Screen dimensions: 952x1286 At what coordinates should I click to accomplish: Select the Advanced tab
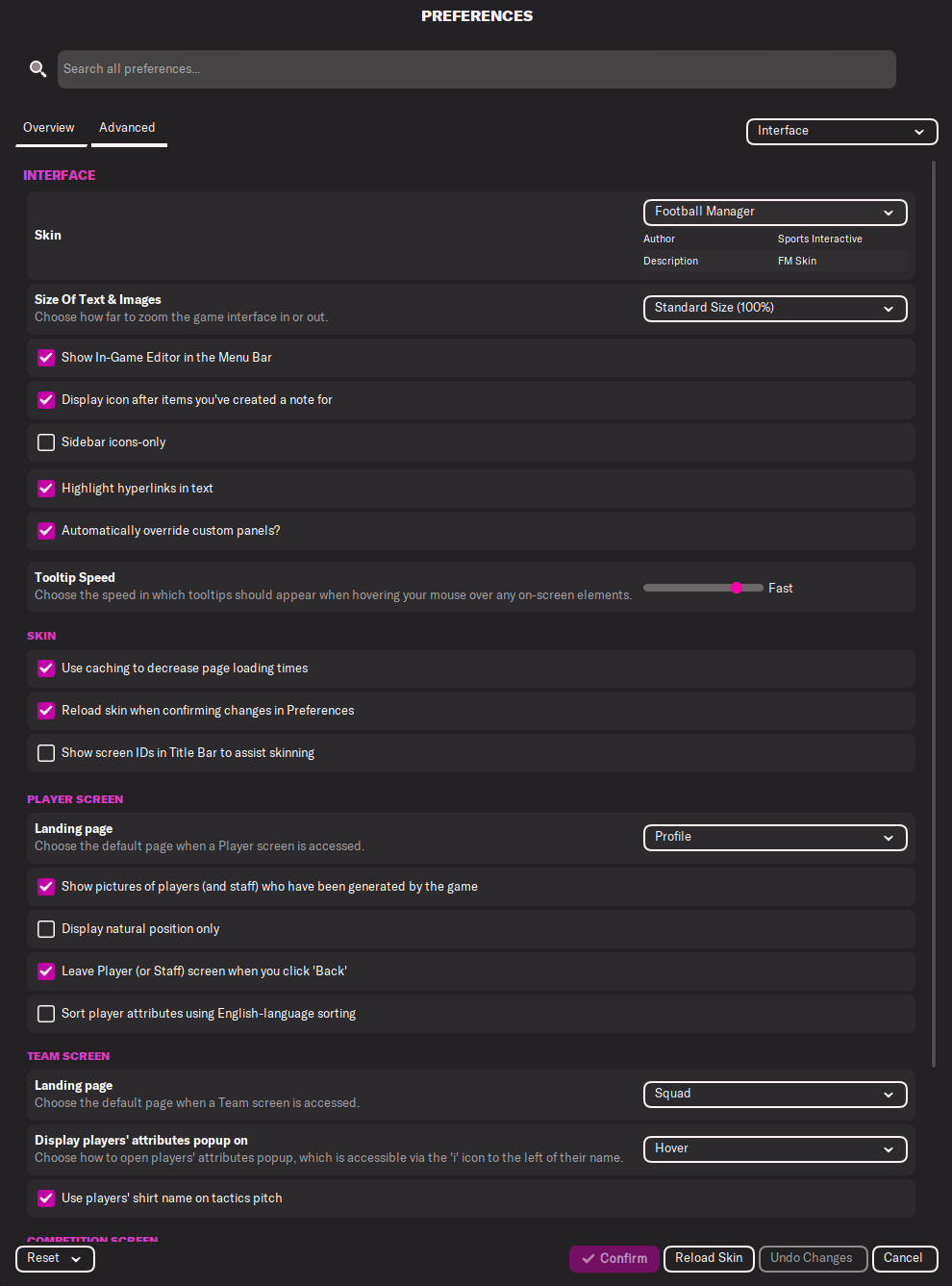(x=128, y=128)
